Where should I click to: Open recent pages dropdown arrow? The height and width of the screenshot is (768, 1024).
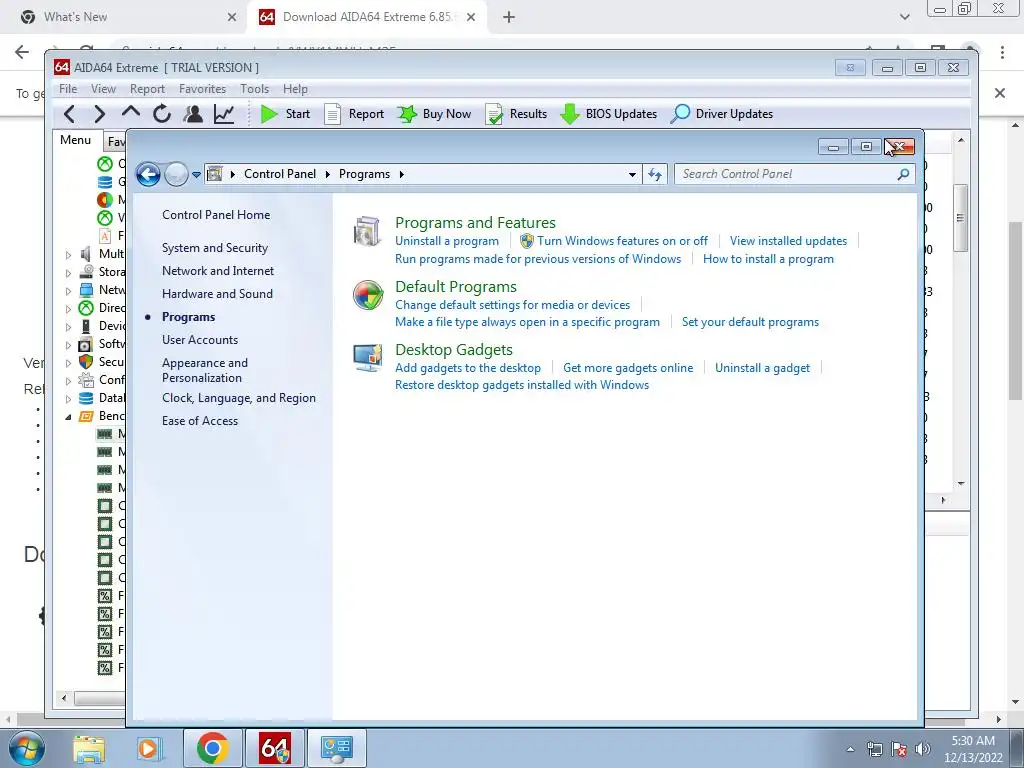(x=197, y=175)
